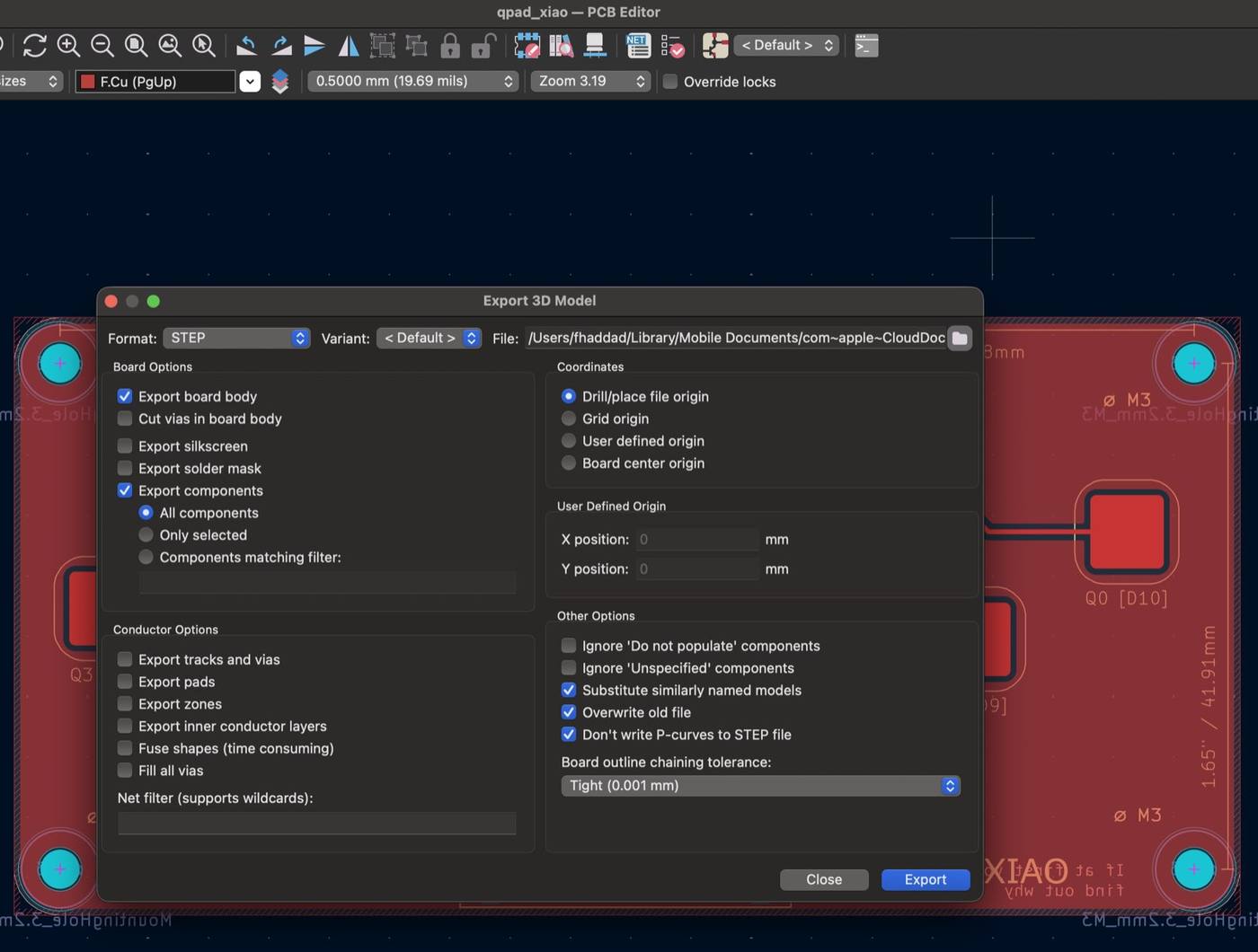1258x952 pixels.
Task: Zoom in using the magnifier plus icon
Action: pyautogui.click(x=68, y=45)
